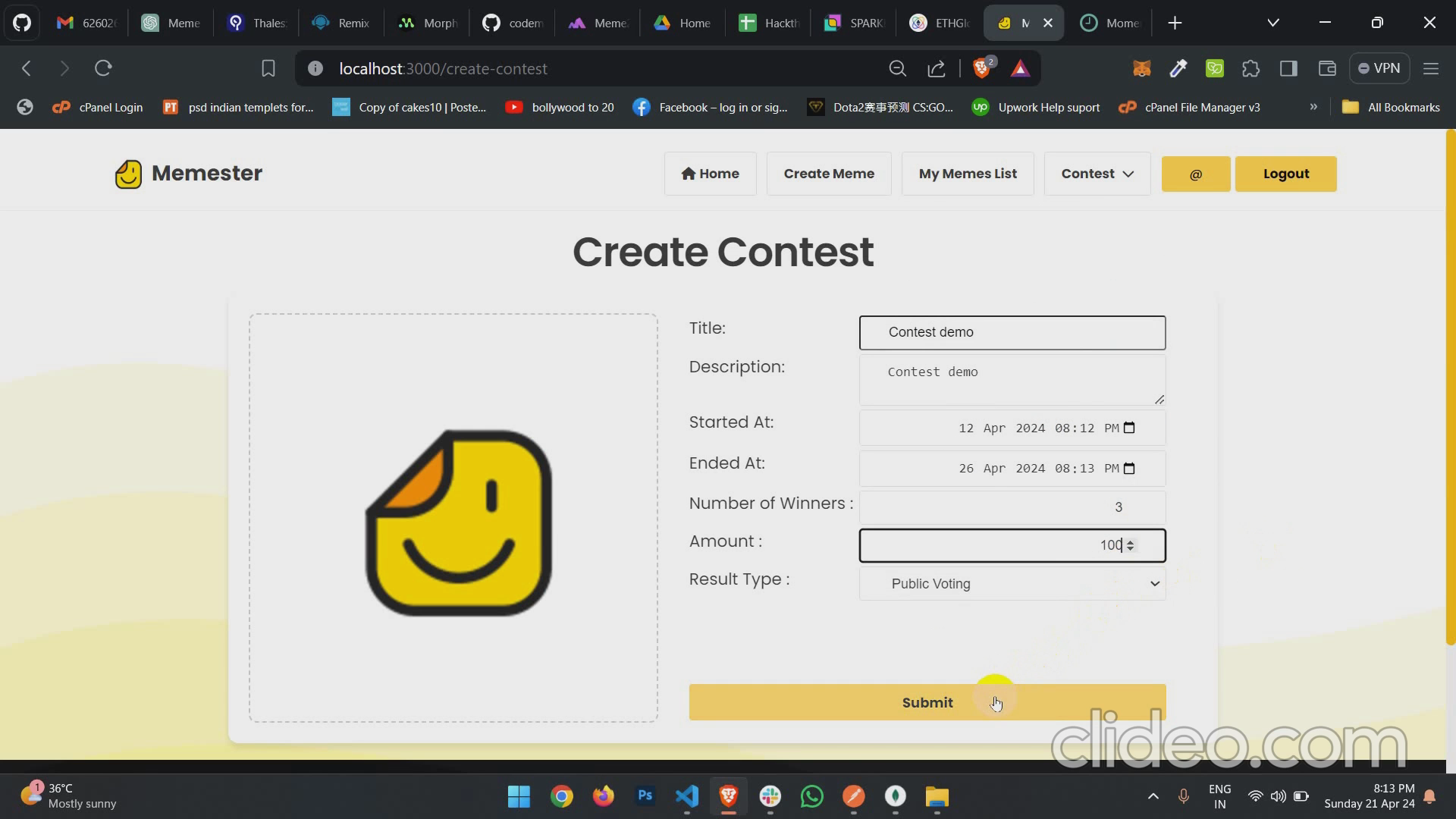Expand the hidden bookmarks chevron

point(1313,107)
